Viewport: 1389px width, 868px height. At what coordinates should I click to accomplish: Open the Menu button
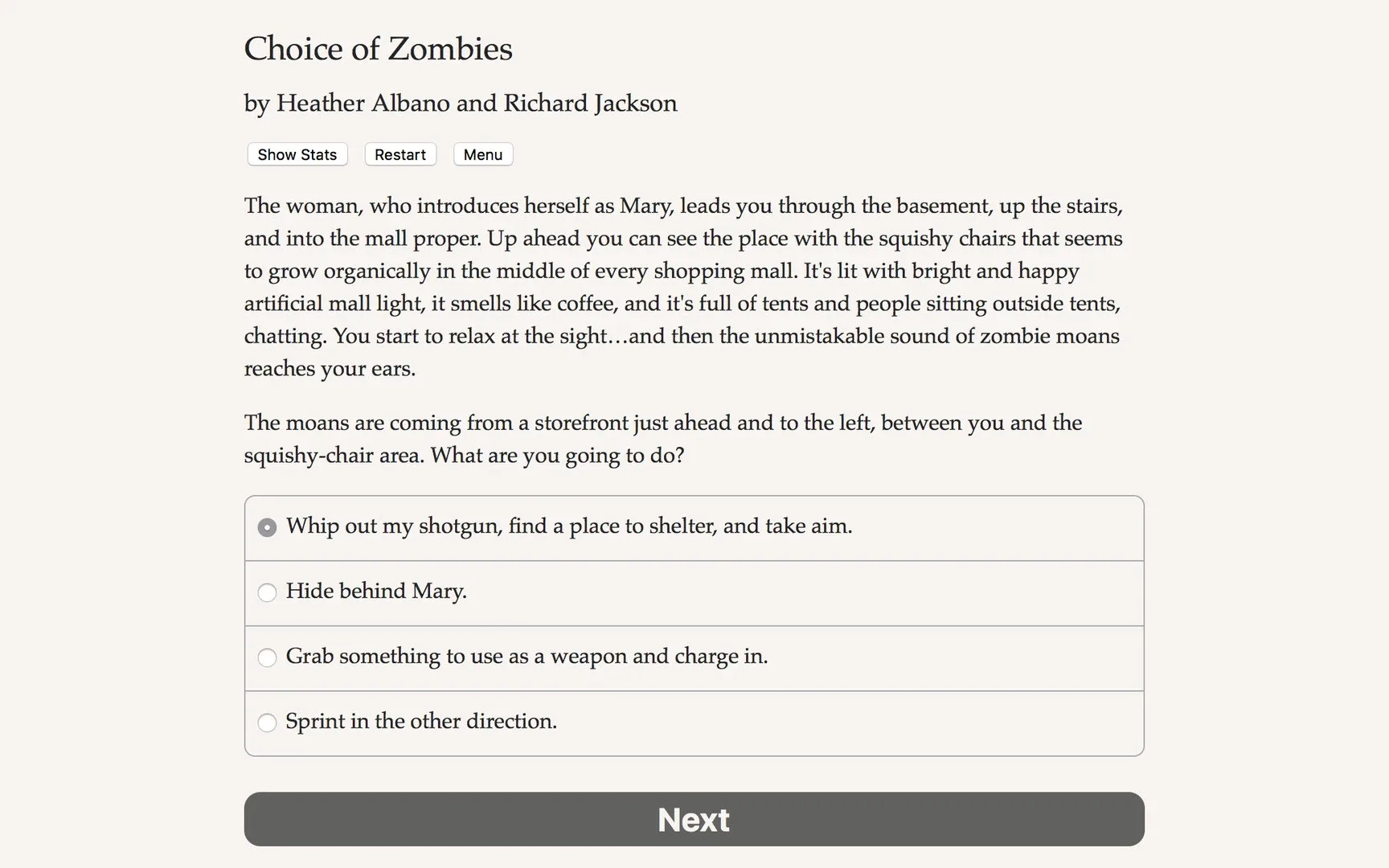pyautogui.click(x=482, y=154)
